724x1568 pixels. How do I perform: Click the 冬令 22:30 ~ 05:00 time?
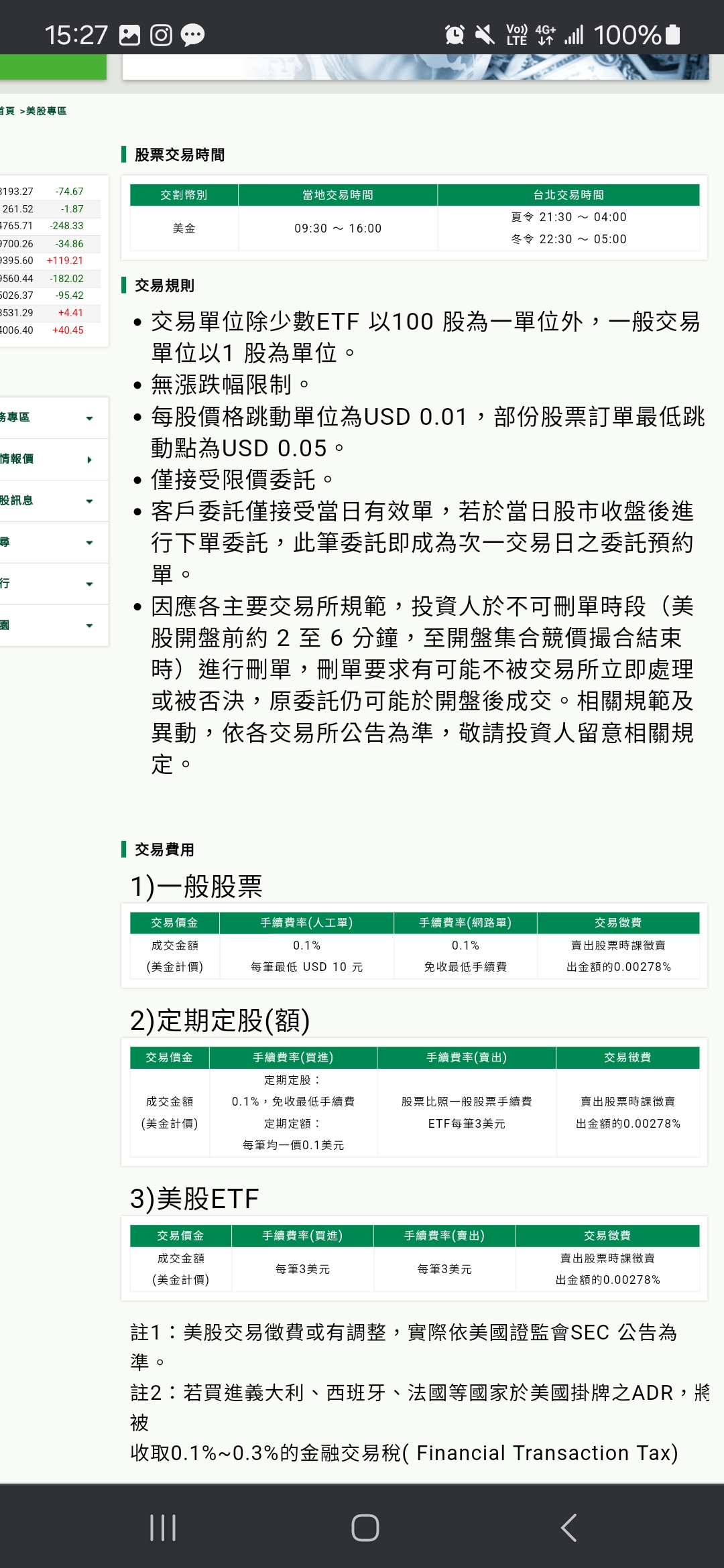(568, 239)
